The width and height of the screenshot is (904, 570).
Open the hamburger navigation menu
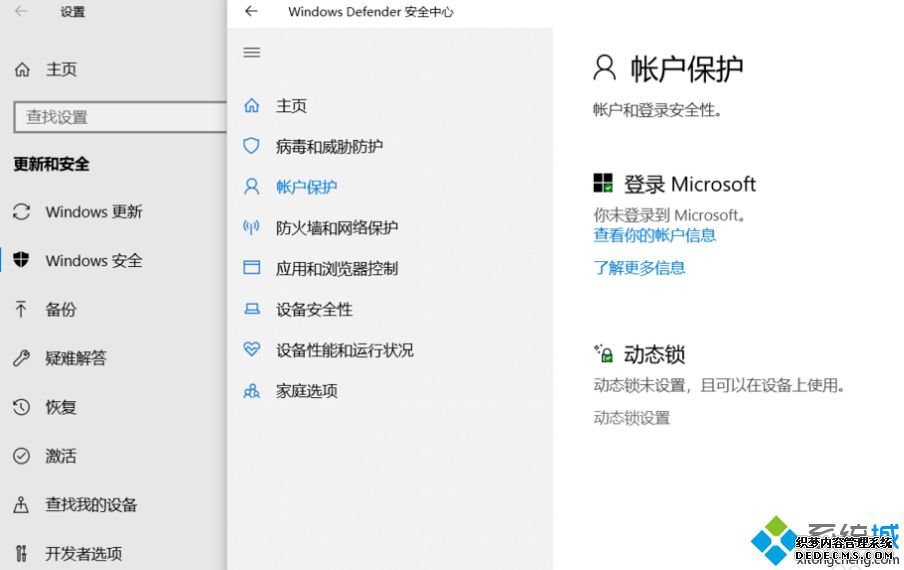pyautogui.click(x=251, y=52)
